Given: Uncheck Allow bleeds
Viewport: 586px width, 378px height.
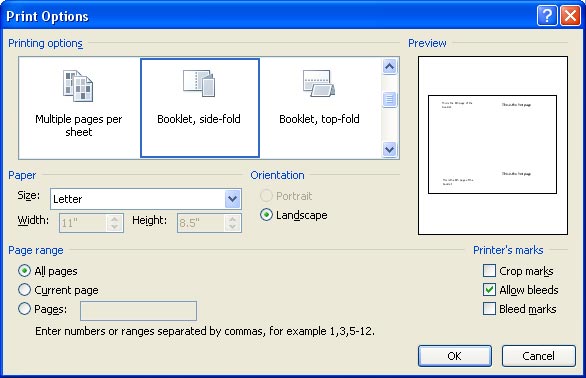Looking at the screenshot, I should click(x=489, y=290).
